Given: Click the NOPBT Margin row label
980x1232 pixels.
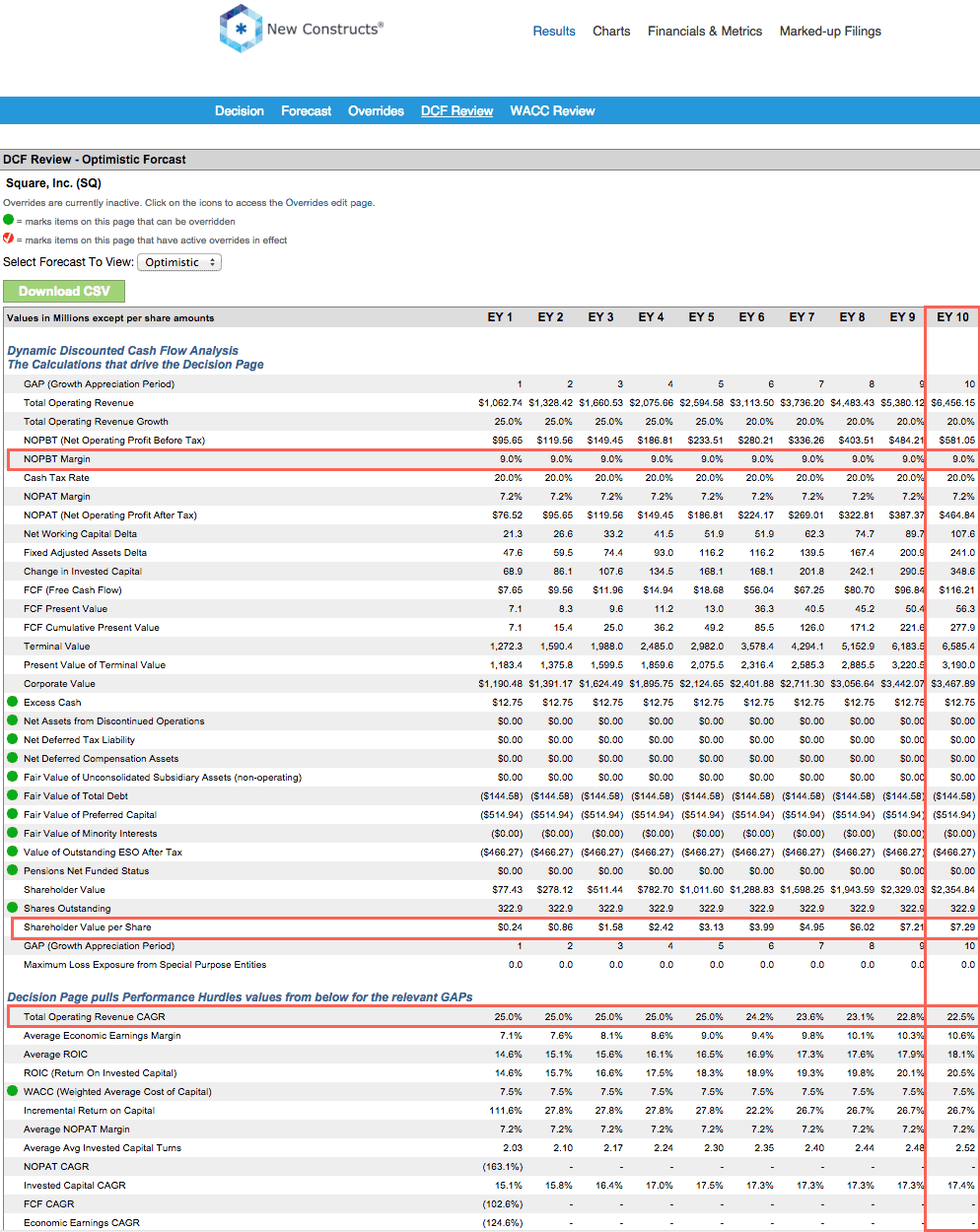Looking at the screenshot, I should tap(57, 458).
